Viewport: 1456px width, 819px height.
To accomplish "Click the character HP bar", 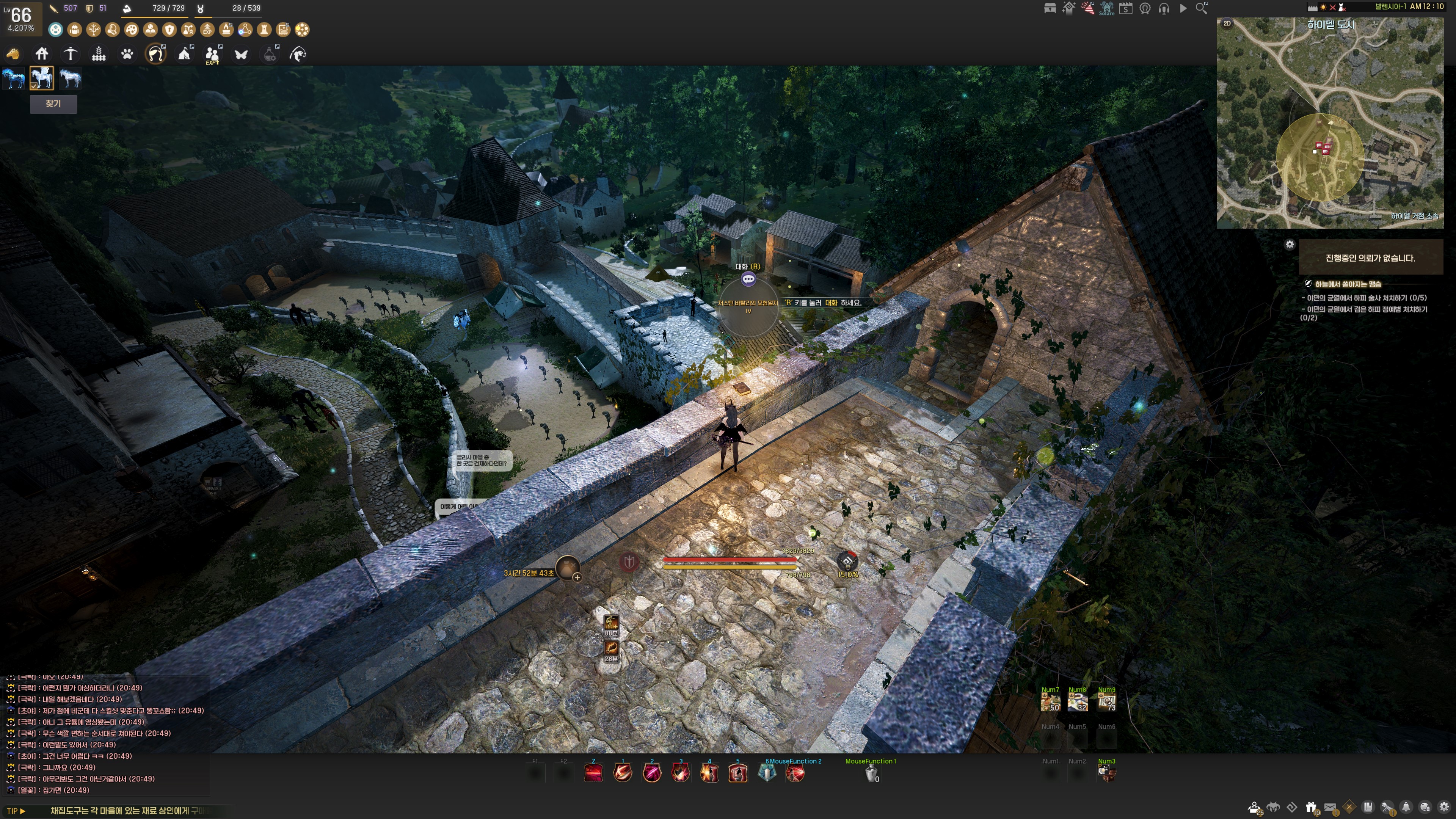I will click(729, 560).
